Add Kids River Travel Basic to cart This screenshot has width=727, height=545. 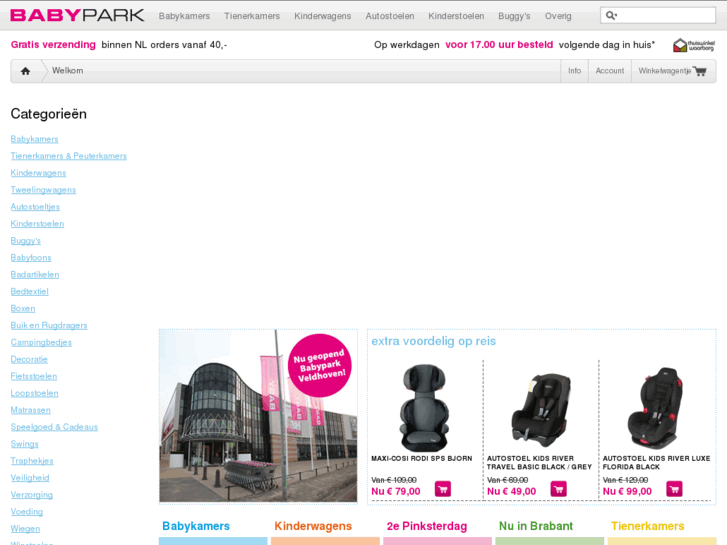pyautogui.click(x=559, y=489)
